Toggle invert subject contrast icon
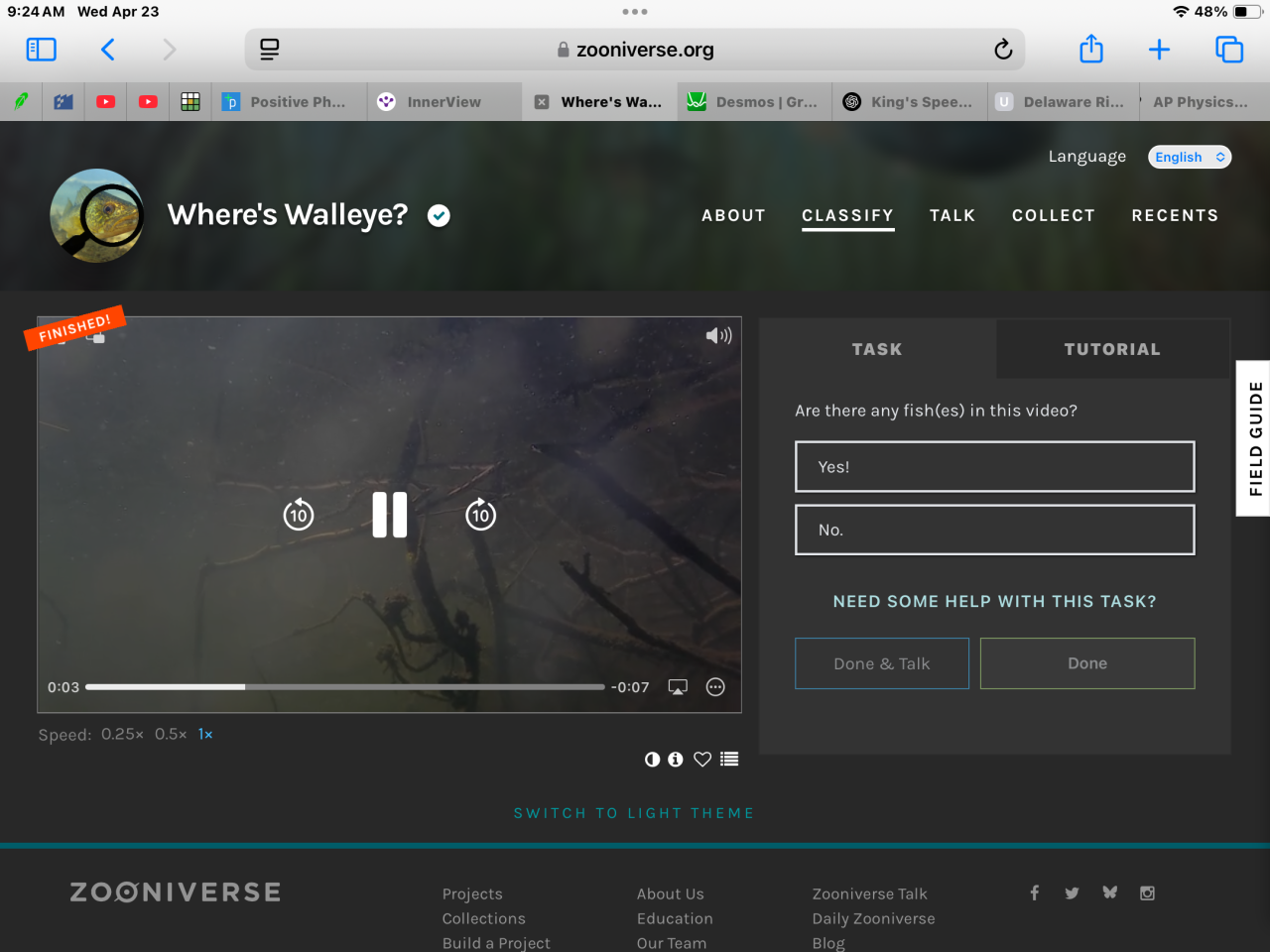The image size is (1270, 952). [x=652, y=760]
